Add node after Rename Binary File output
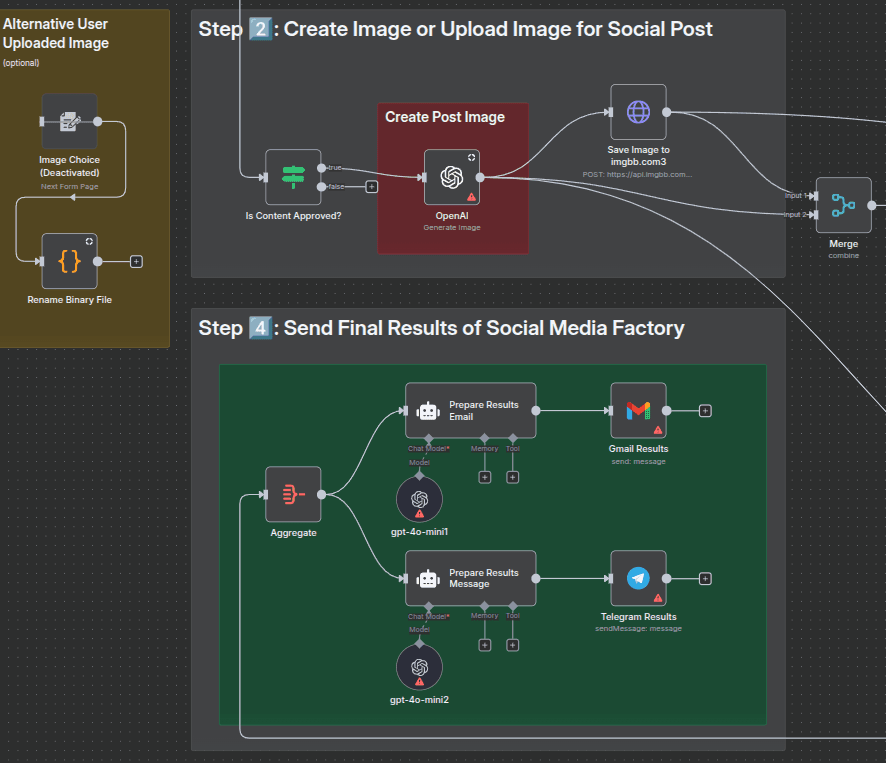The image size is (886, 763). coord(137,261)
